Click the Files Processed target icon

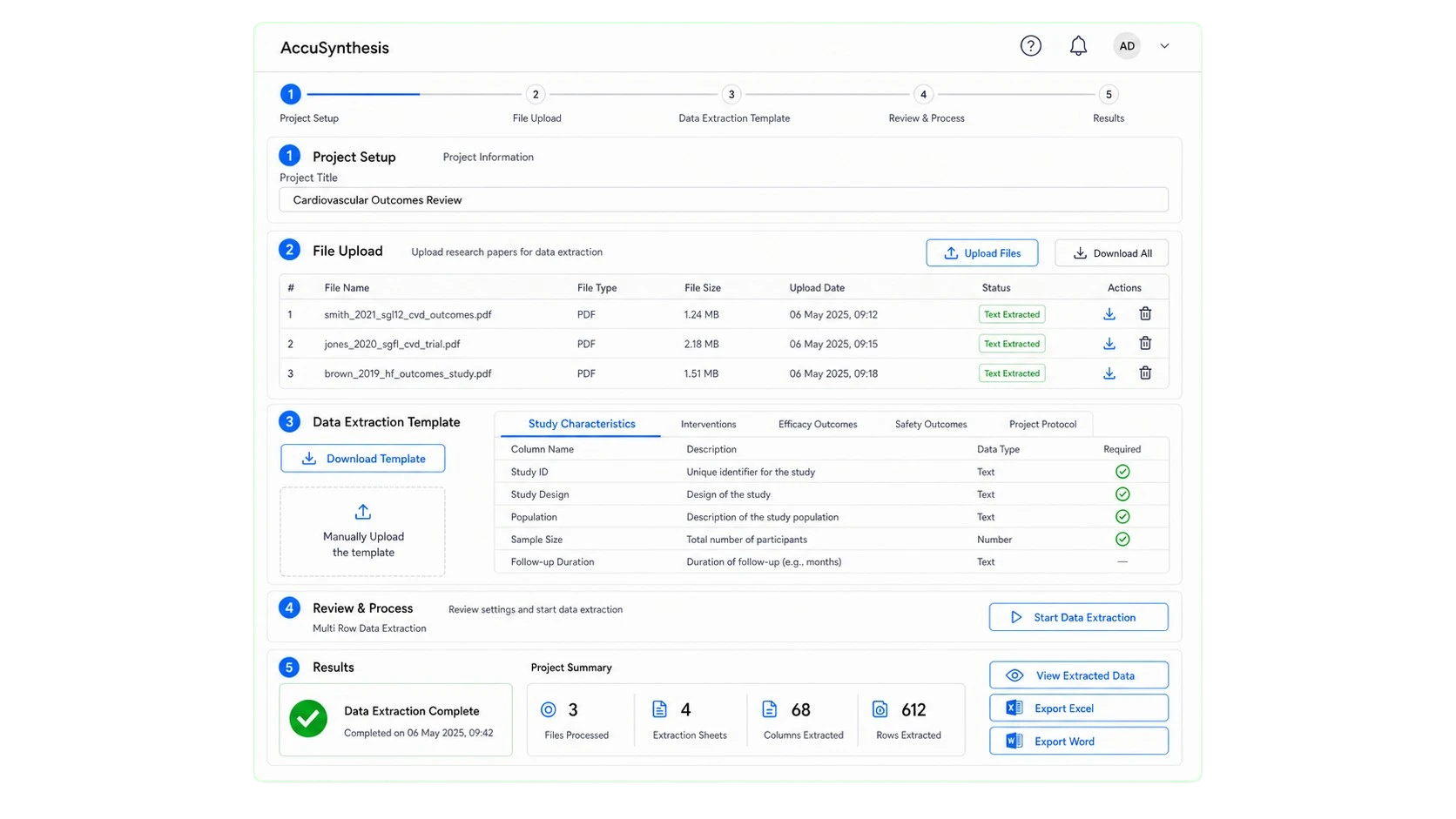(x=548, y=710)
